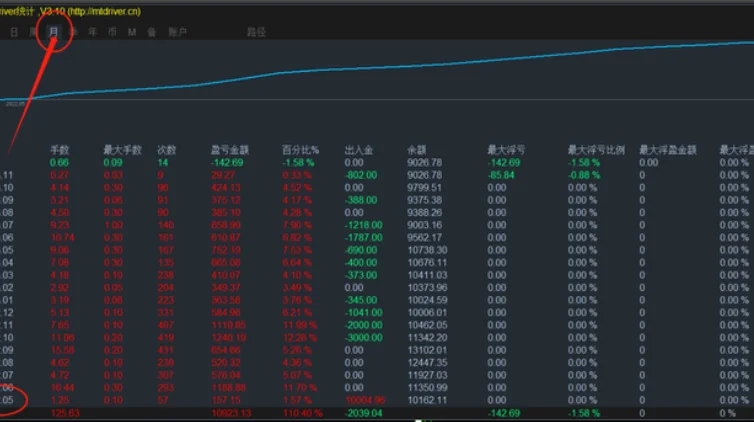Select the -3000.00 withdrawal cell
The width and height of the screenshot is (754, 422).
364,337
